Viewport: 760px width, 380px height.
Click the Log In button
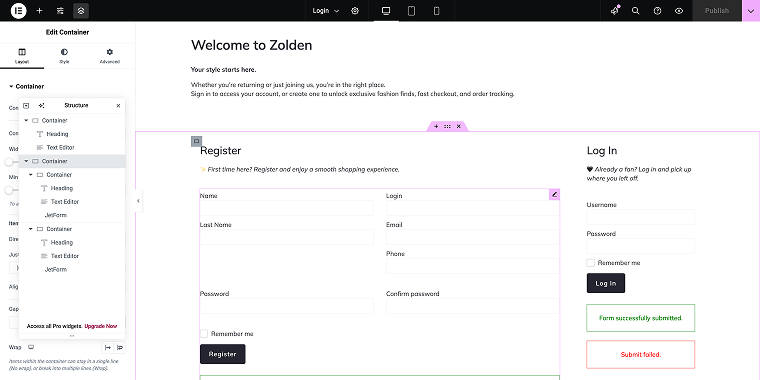point(606,283)
